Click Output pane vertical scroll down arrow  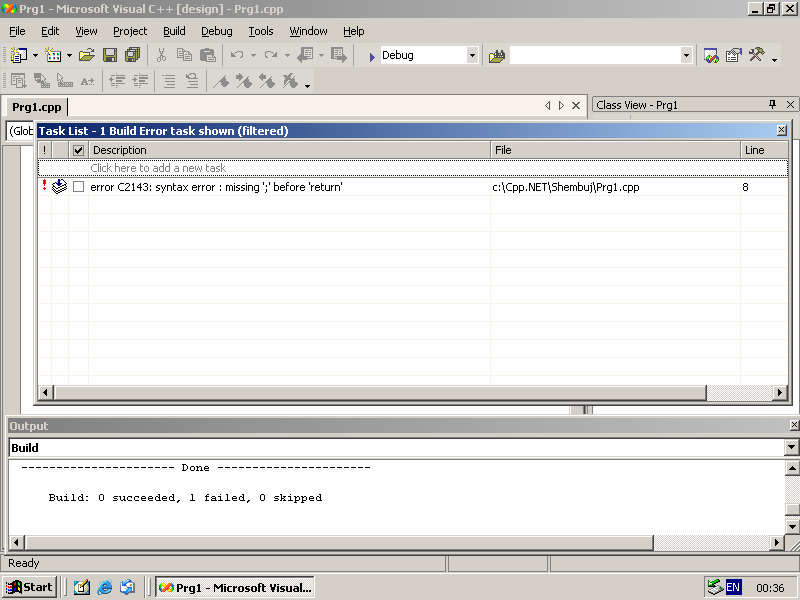coord(792,527)
